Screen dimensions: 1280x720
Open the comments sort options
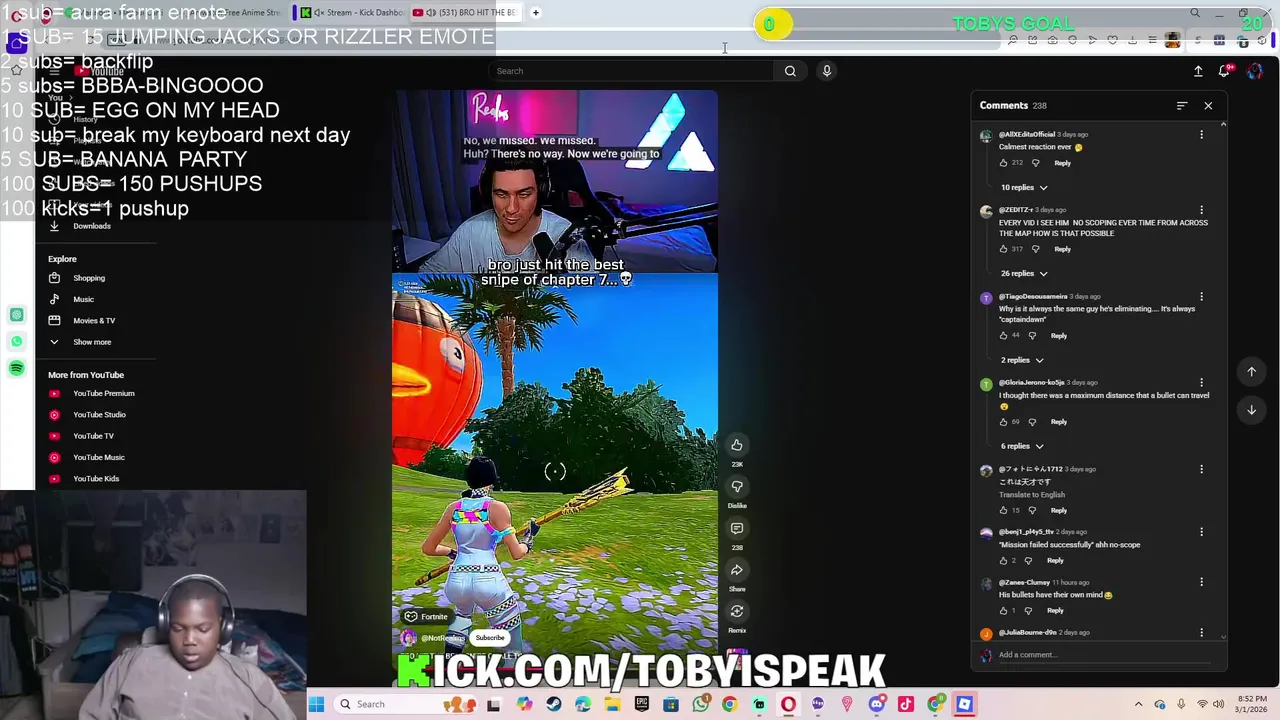pyautogui.click(x=1182, y=106)
